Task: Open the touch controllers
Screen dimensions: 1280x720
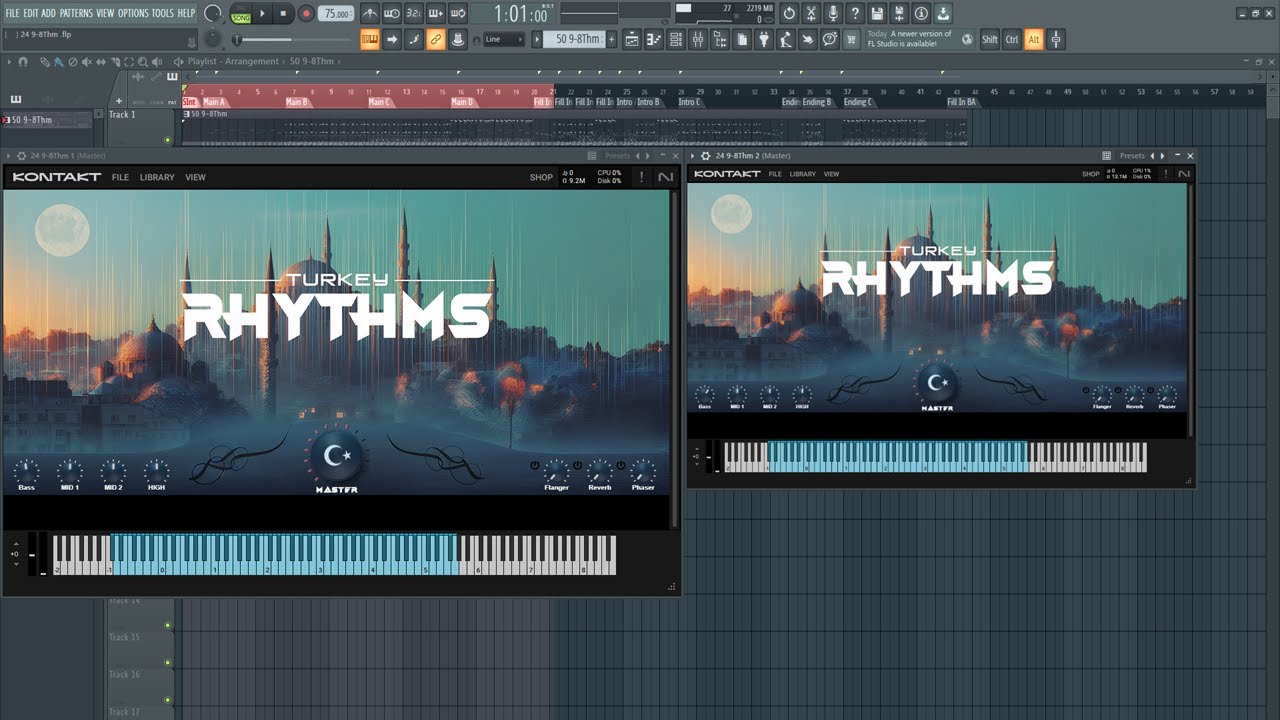Action: [x=808, y=39]
